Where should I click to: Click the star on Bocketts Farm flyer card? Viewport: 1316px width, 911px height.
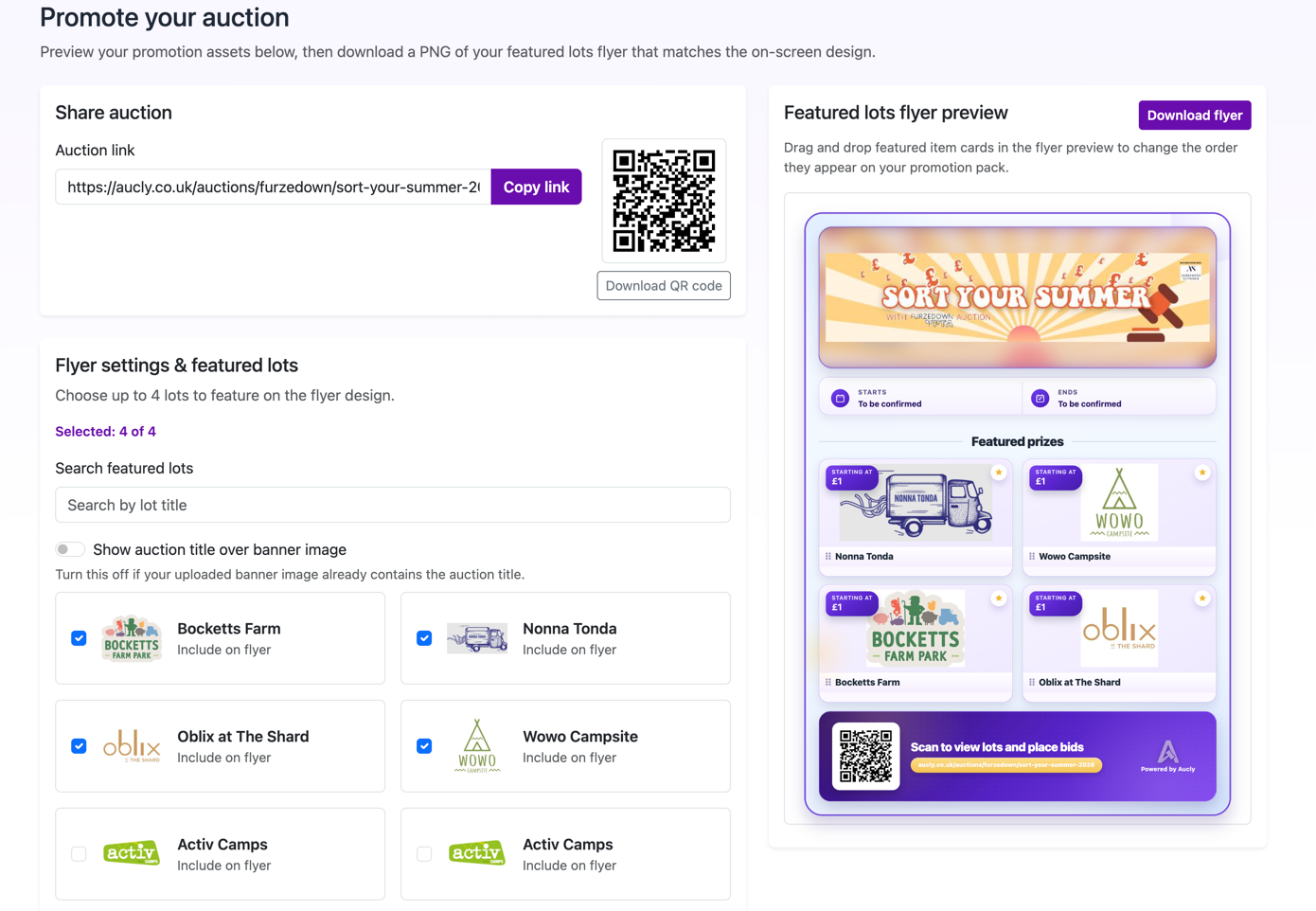coord(998,598)
